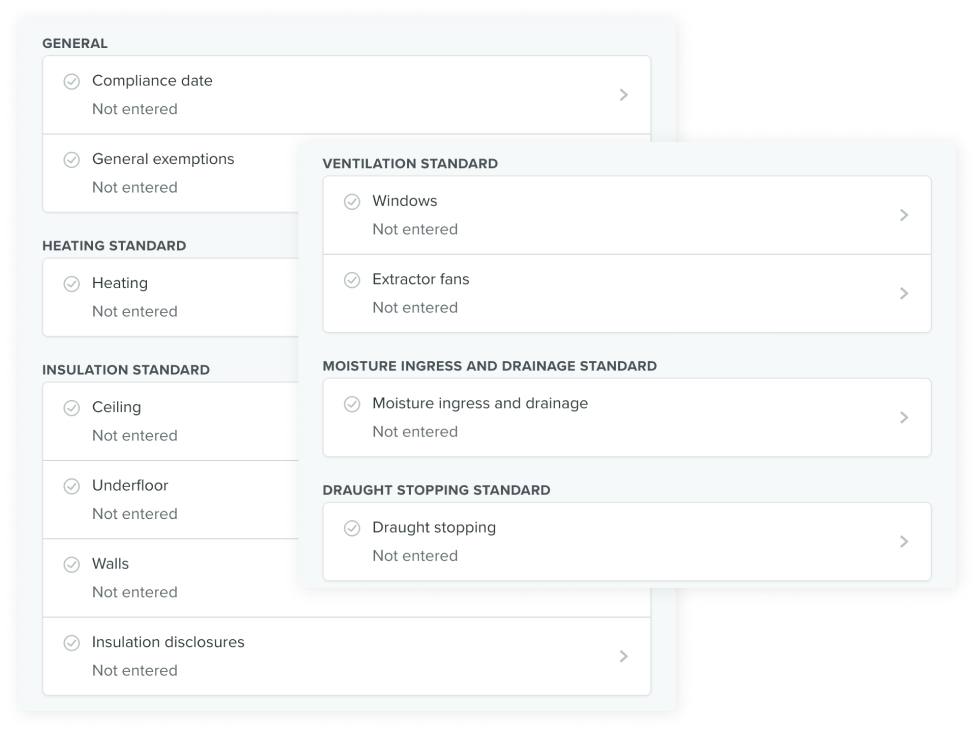Click the Ceiling status check icon
Viewport: 976px width, 731px height.
coord(72,408)
